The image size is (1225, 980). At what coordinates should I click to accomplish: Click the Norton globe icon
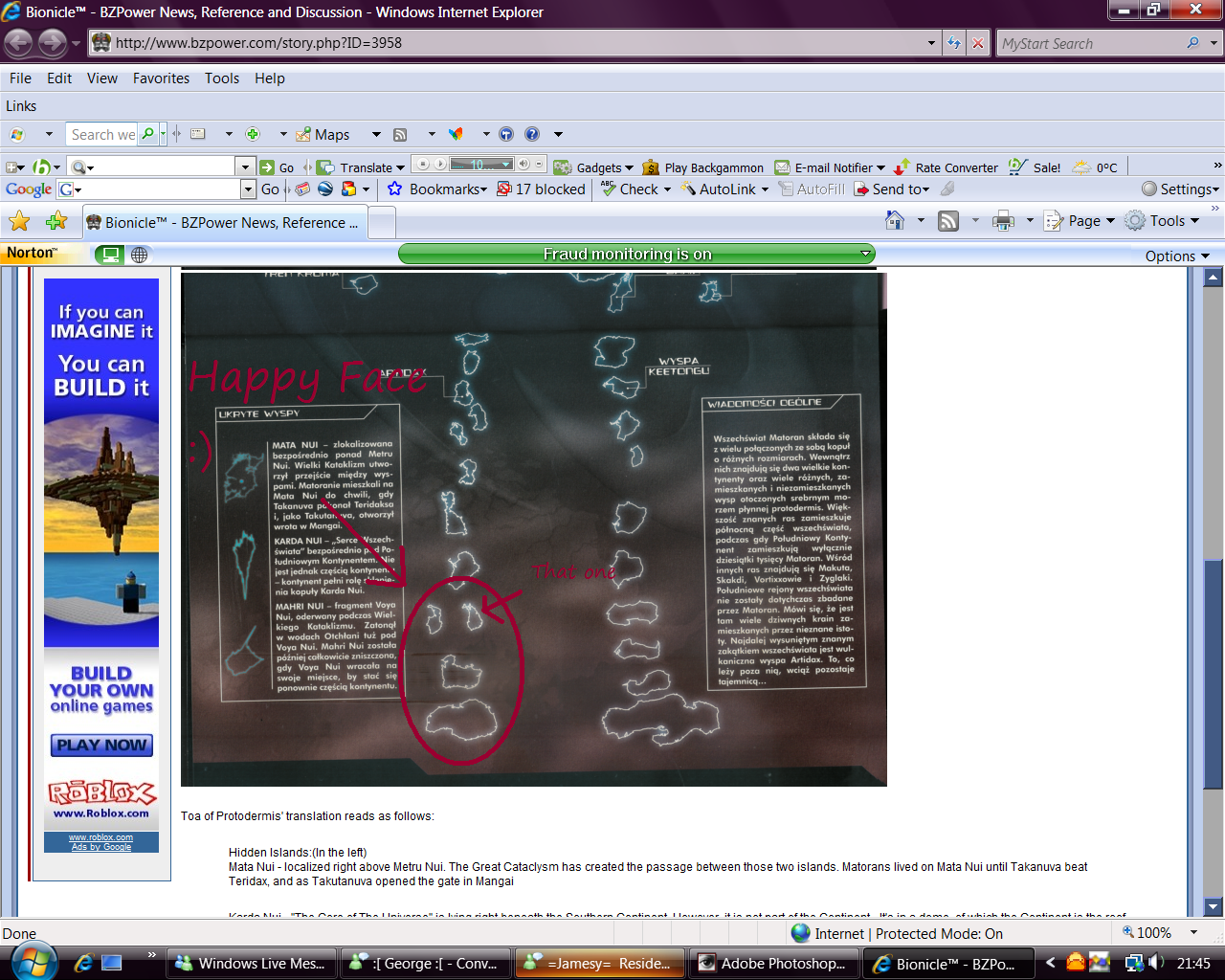tap(140, 255)
